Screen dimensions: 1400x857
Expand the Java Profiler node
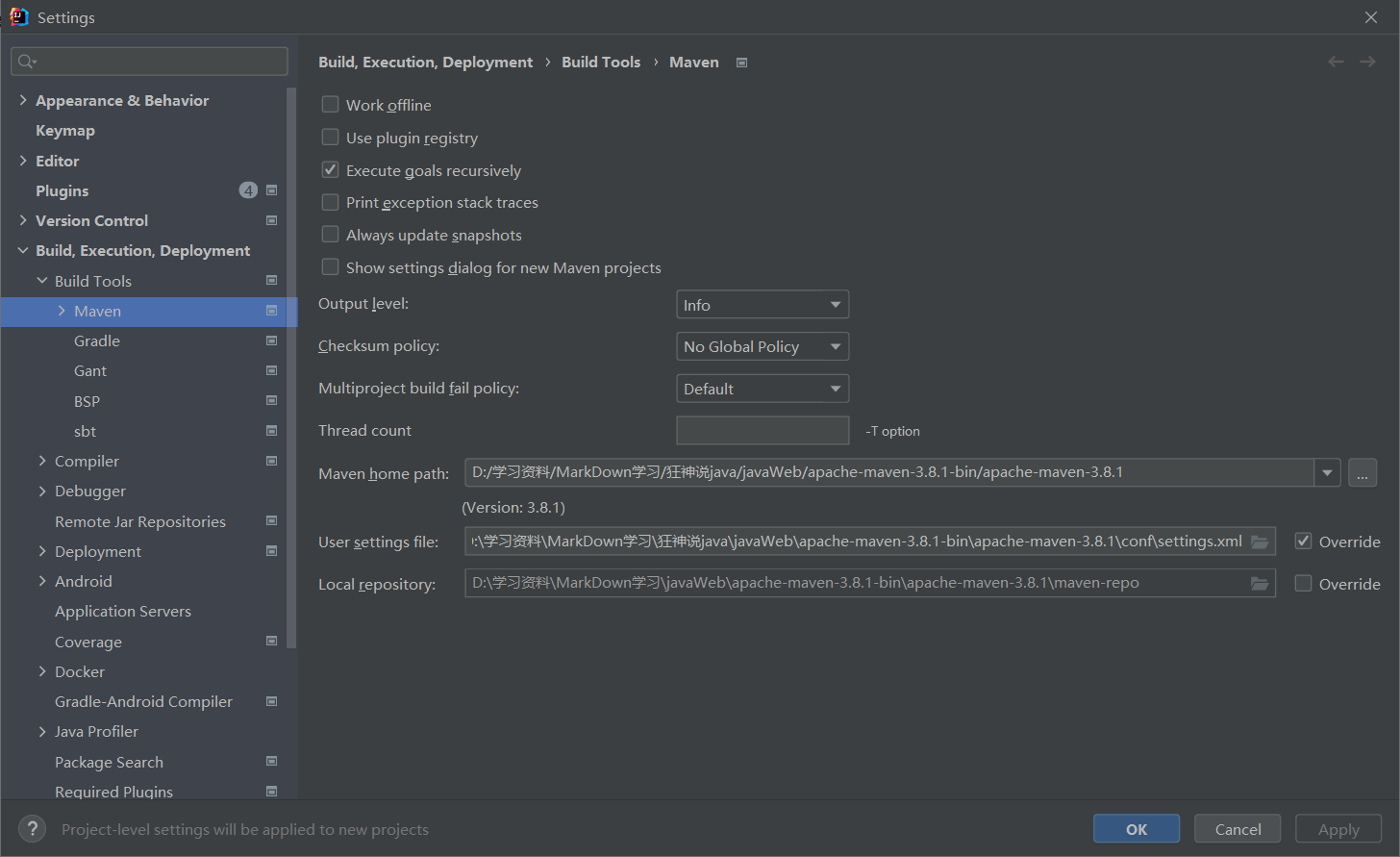(x=42, y=732)
